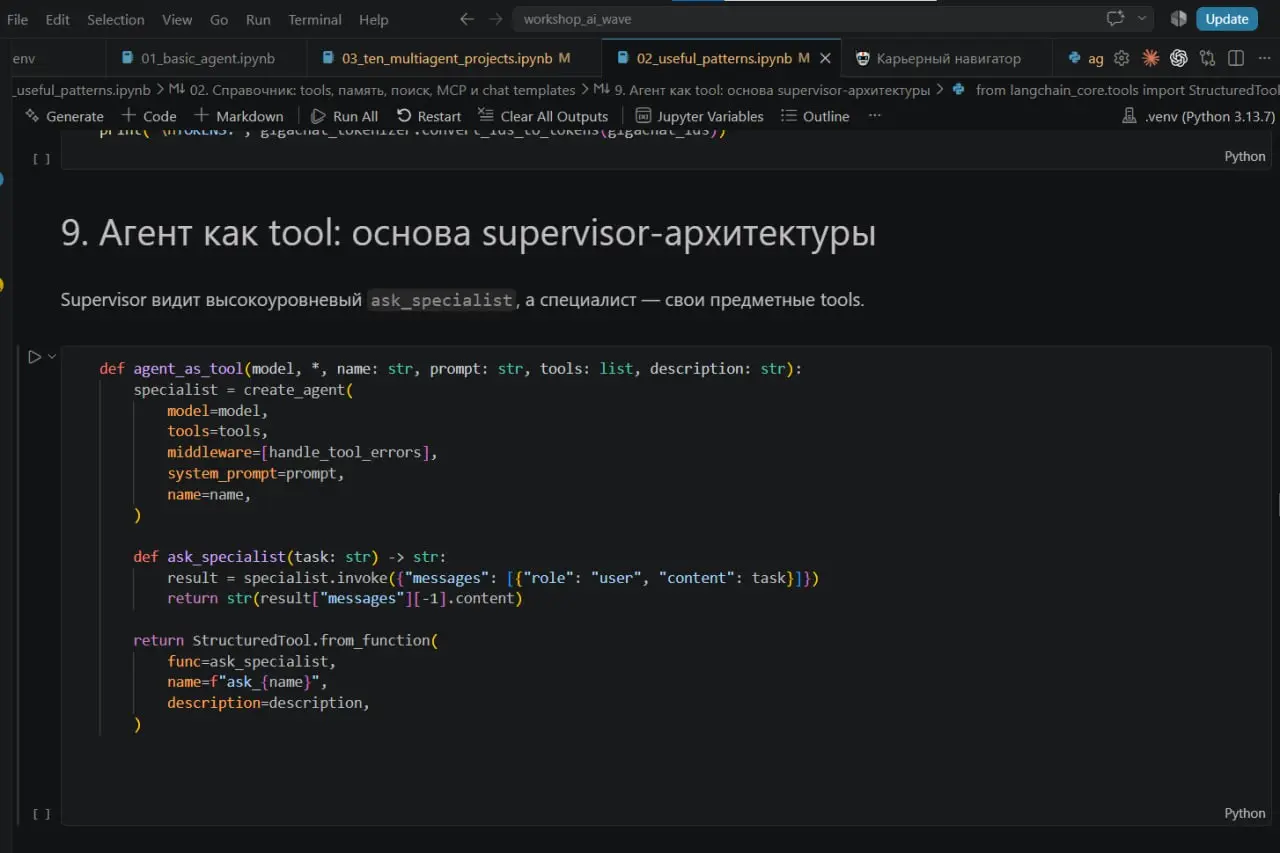Click the "return StructuredTool.from_function(" line
Screen dimensions: 1280x853
[x=286, y=640]
